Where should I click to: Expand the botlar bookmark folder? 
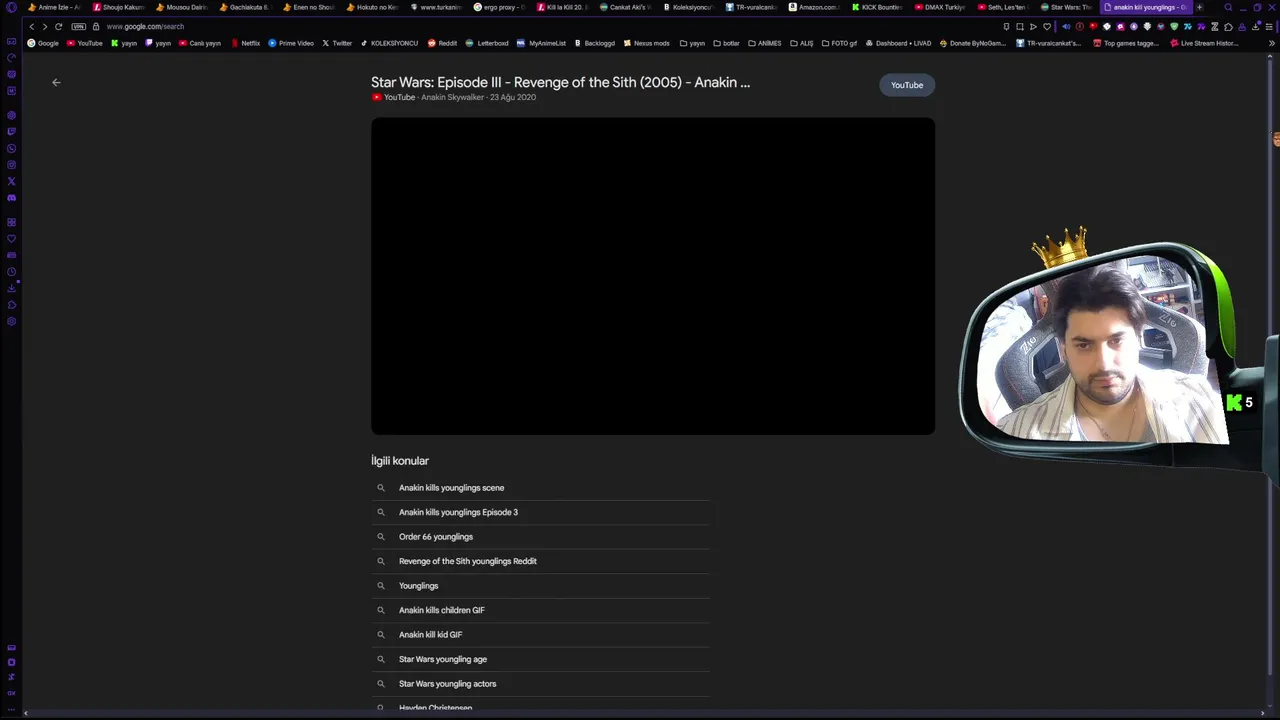pos(726,43)
